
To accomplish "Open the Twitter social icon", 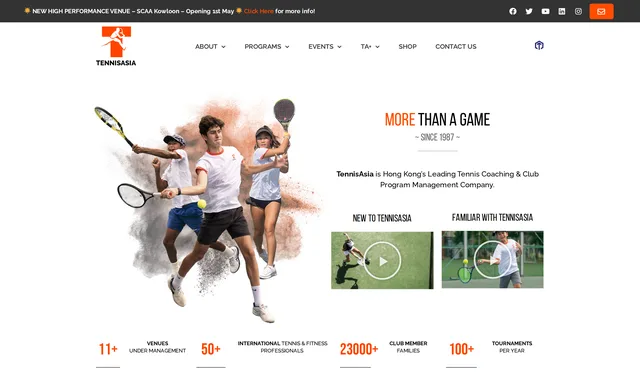I will pos(529,11).
